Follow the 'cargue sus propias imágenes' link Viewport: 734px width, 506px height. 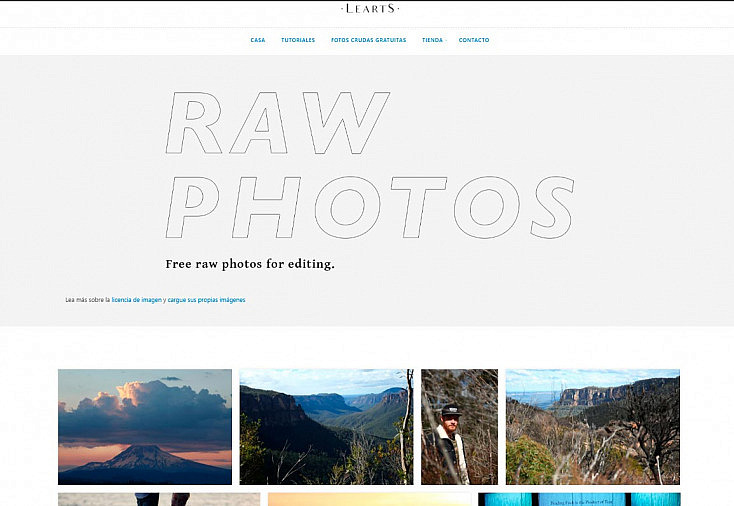point(206,300)
